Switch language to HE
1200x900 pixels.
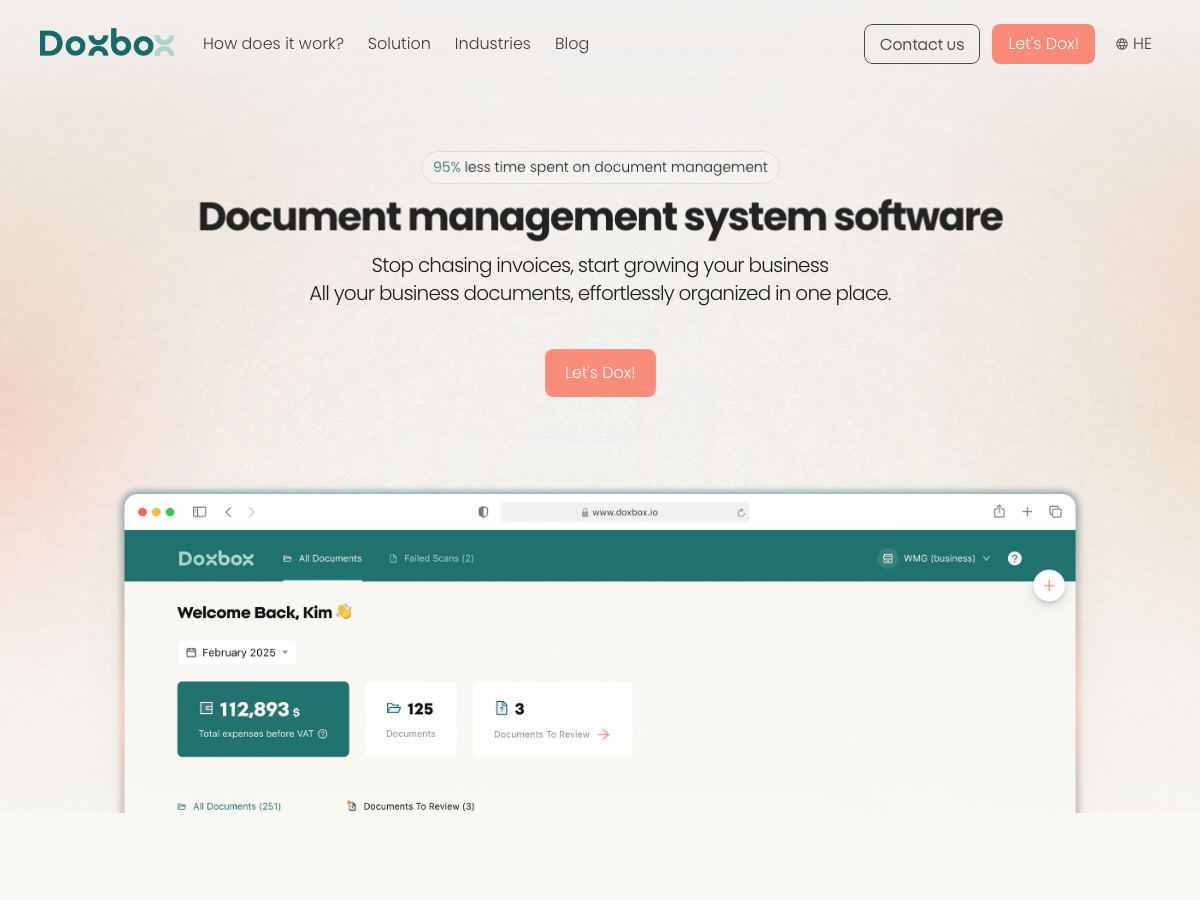[x=1141, y=44]
